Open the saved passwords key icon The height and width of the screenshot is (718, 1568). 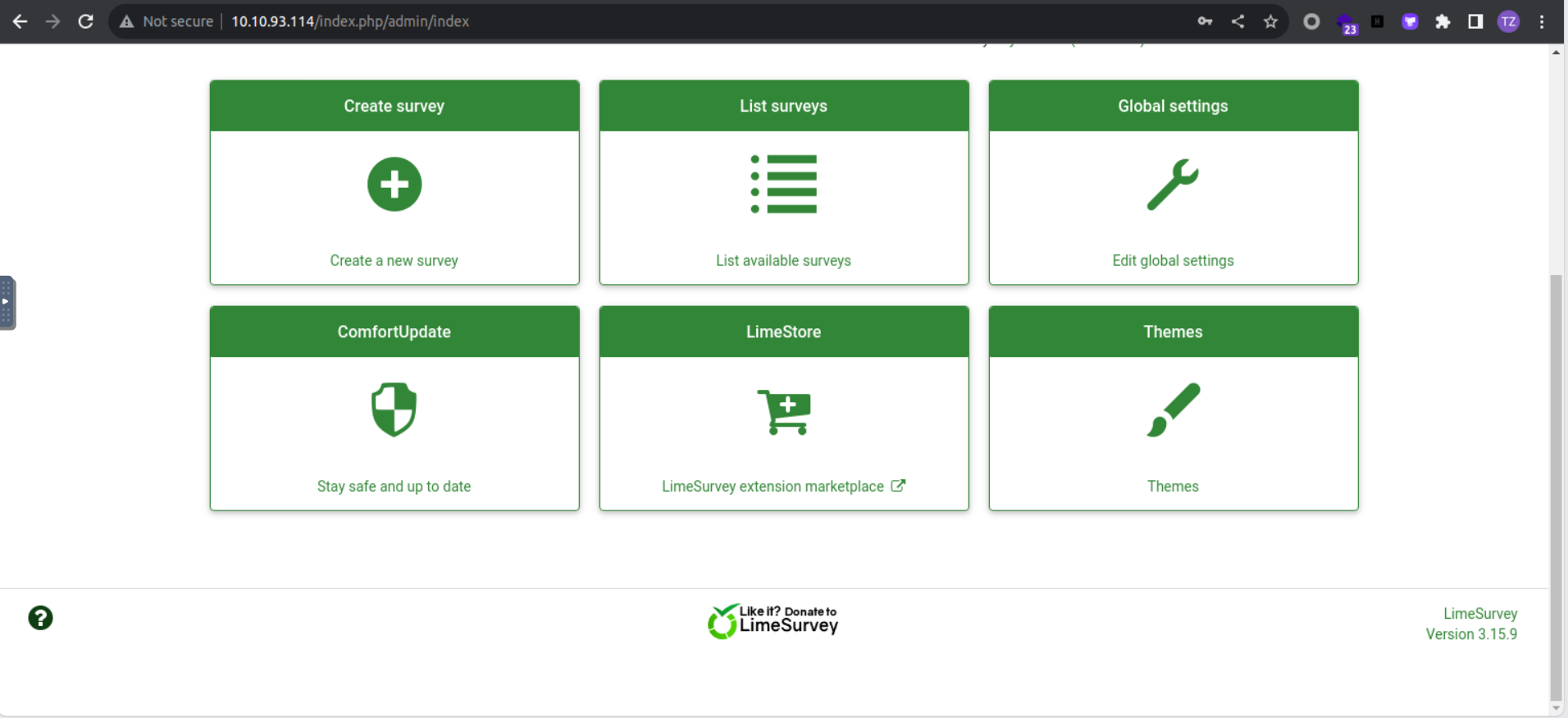(x=1205, y=21)
